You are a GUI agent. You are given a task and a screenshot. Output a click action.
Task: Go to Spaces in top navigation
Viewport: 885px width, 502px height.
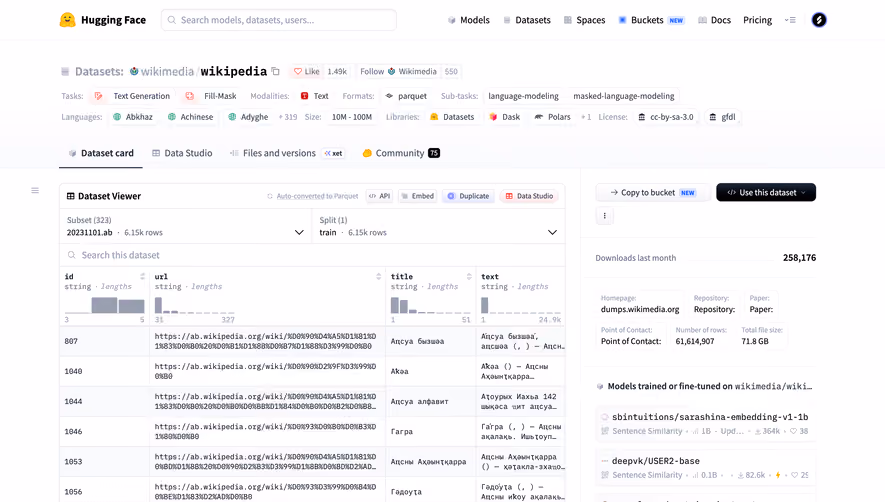coord(584,20)
